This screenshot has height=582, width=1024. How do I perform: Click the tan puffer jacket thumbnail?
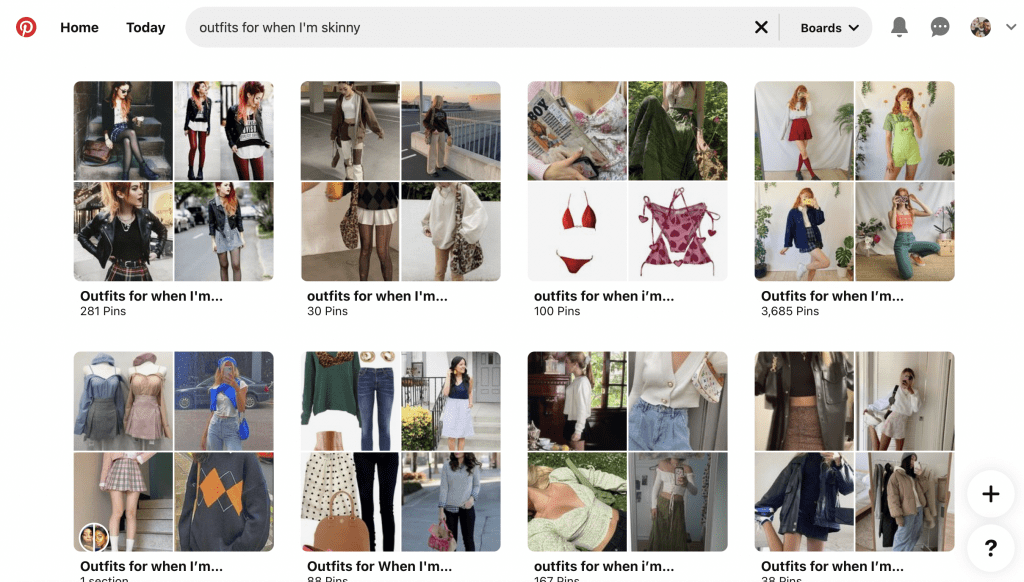tap(905, 502)
